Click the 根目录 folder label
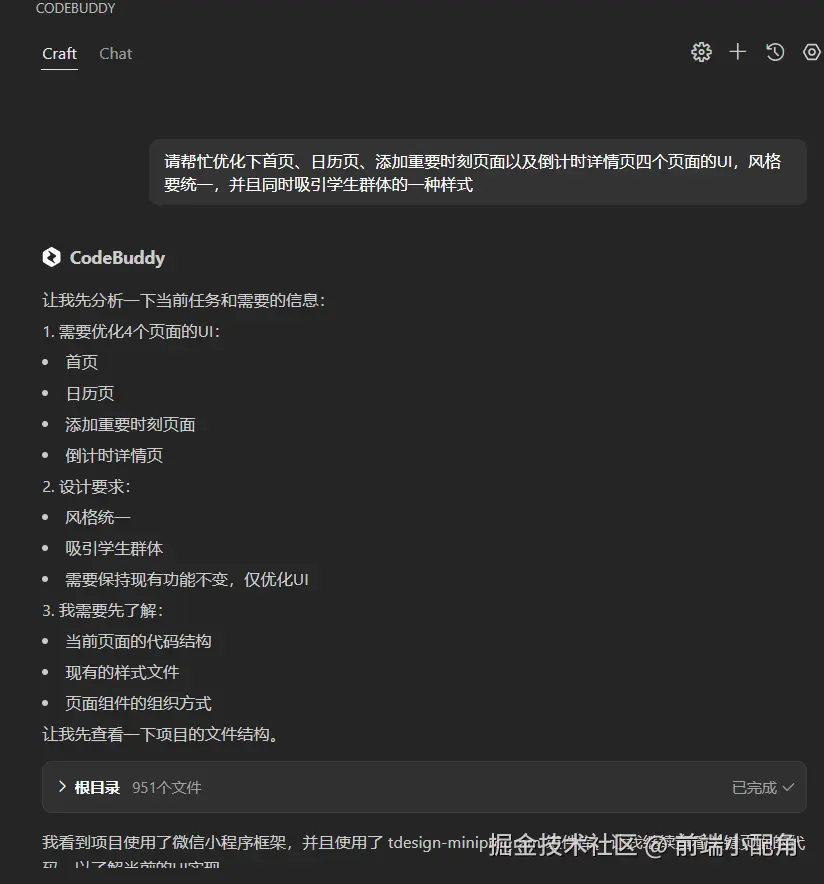 click(x=97, y=787)
